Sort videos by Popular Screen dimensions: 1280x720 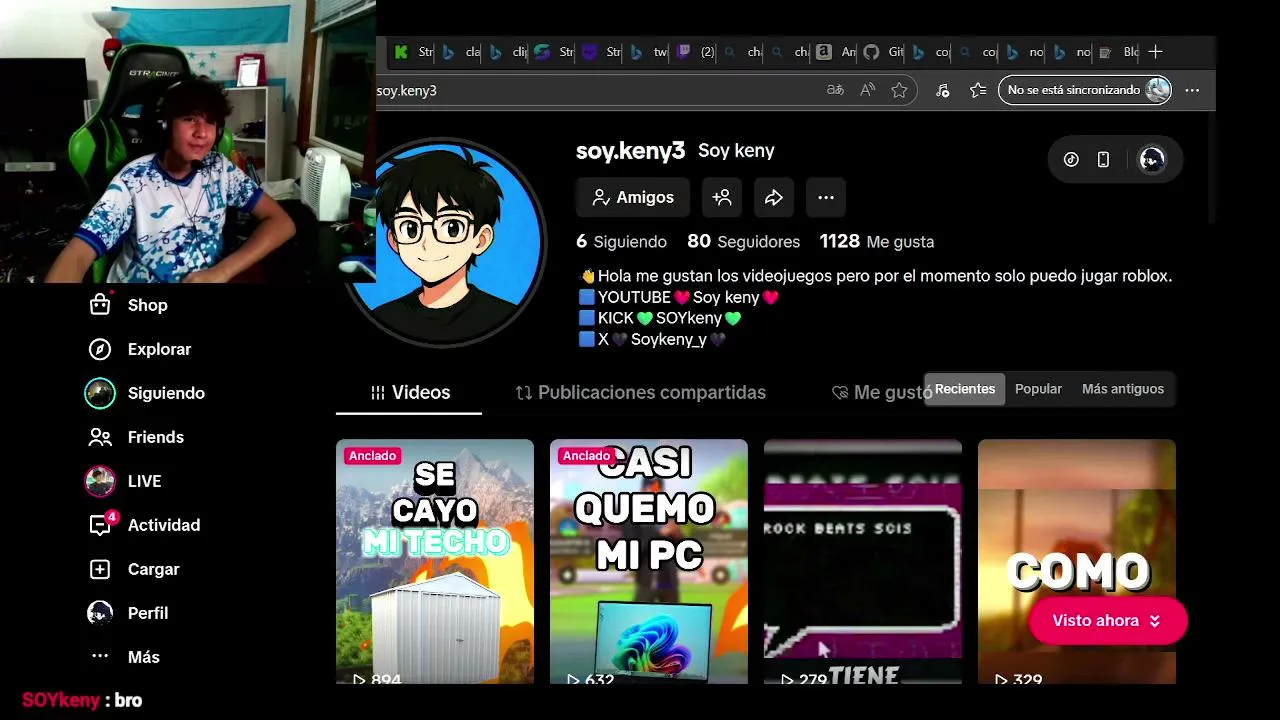(x=1038, y=389)
